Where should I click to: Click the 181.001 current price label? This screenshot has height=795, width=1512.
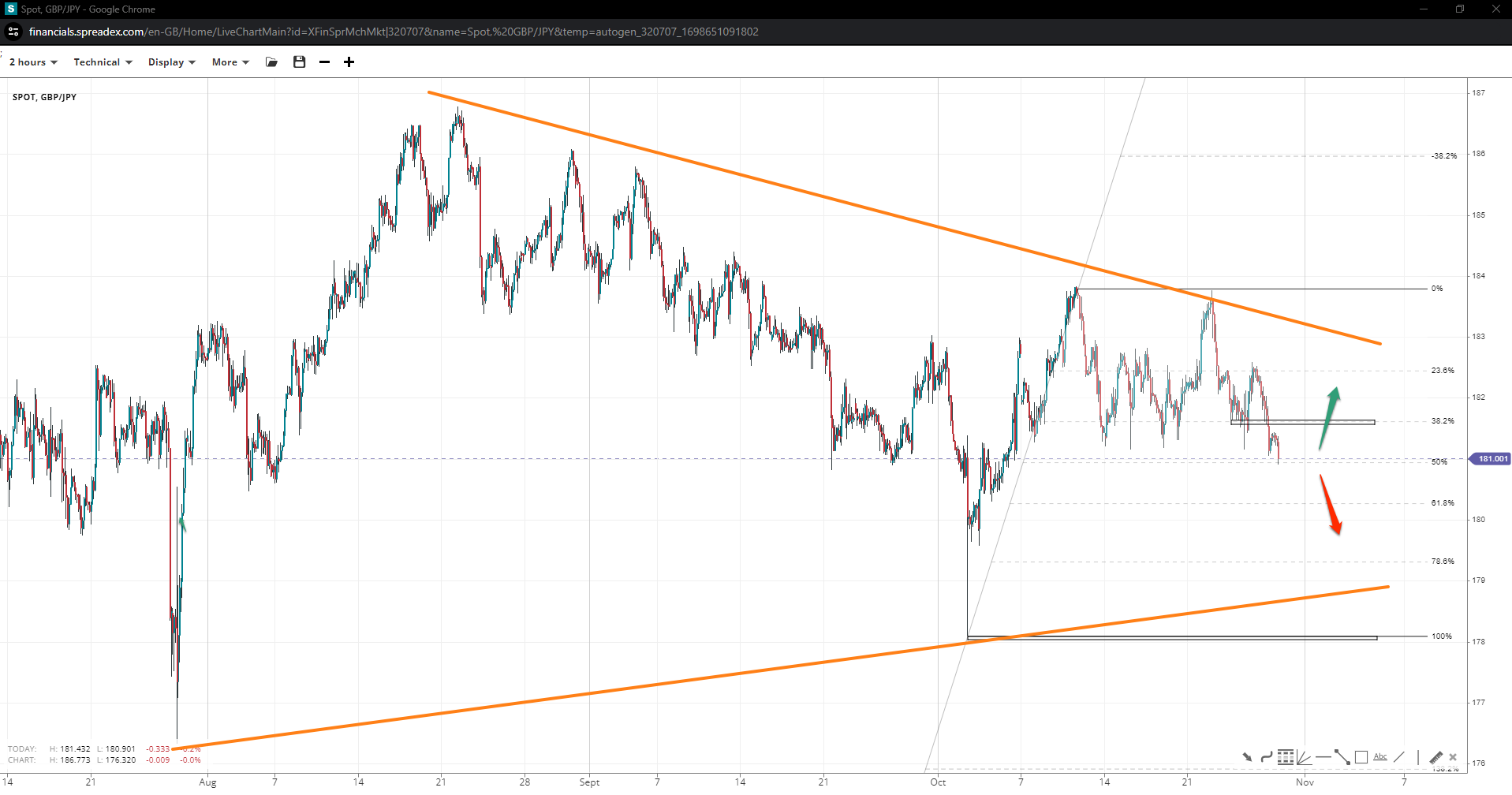[x=1491, y=459]
